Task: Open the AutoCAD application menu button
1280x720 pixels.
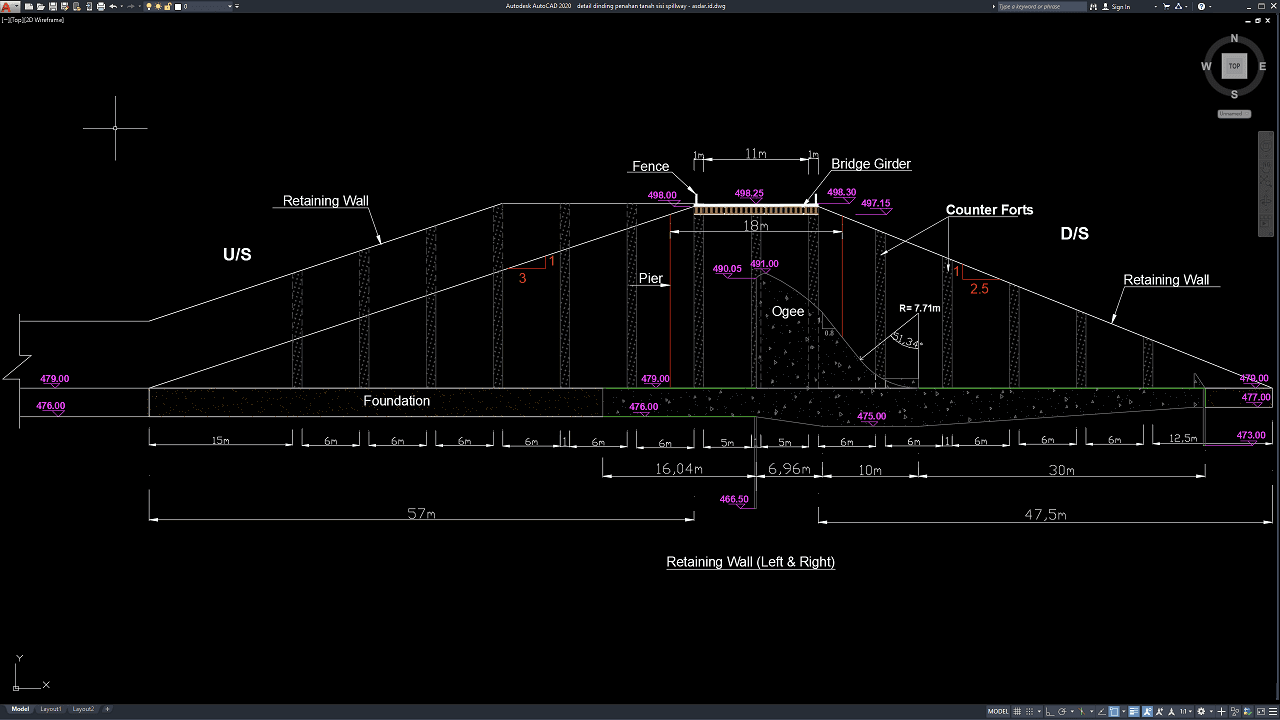Action: click(8, 6)
